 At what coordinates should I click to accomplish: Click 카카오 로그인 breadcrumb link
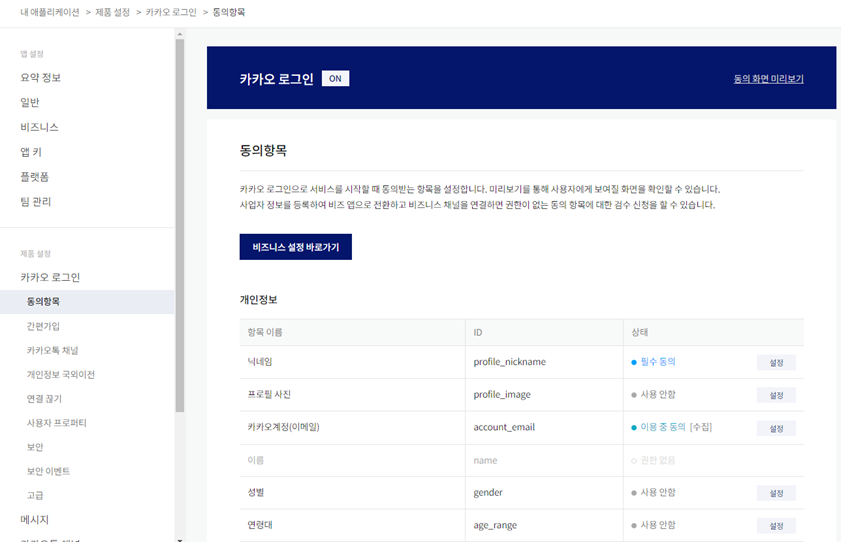[171, 12]
